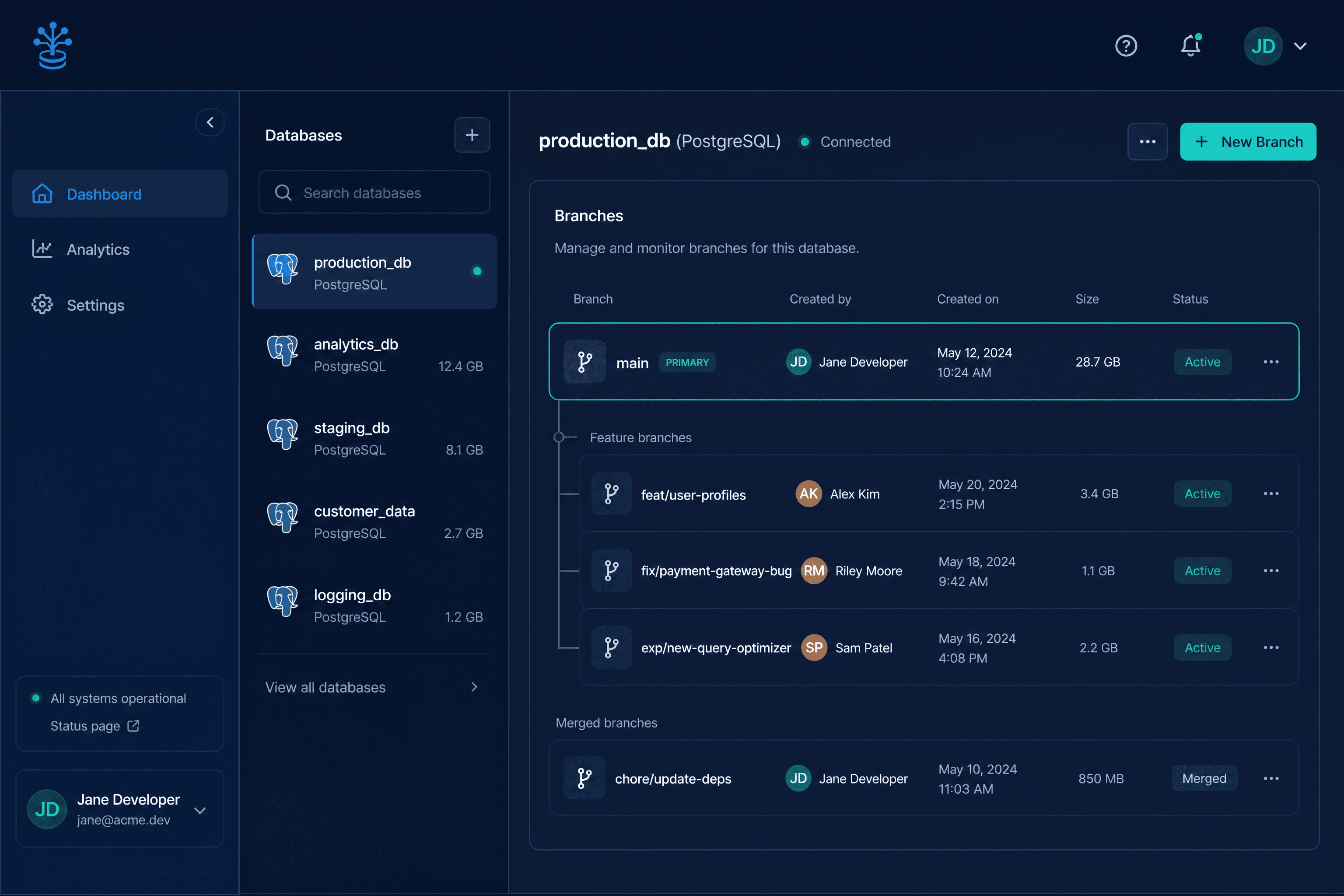
Task: Open more options for exp/new-query-optimizer
Action: point(1271,647)
